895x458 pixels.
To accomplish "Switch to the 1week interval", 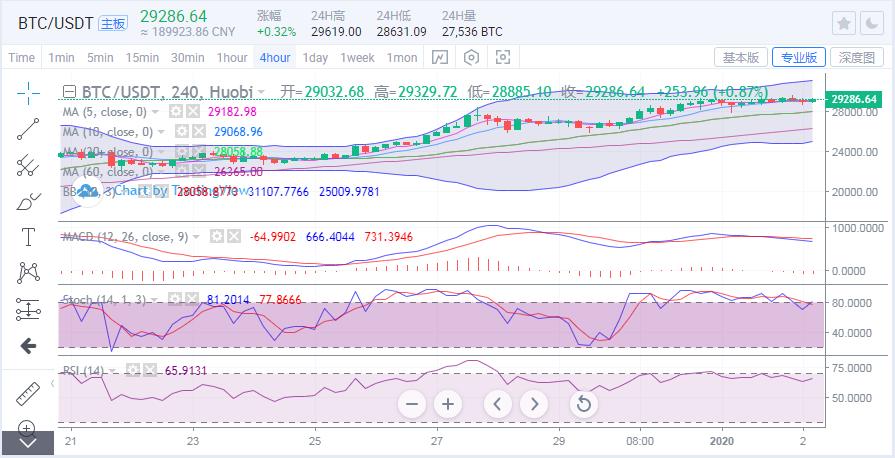I will pyautogui.click(x=357, y=58).
